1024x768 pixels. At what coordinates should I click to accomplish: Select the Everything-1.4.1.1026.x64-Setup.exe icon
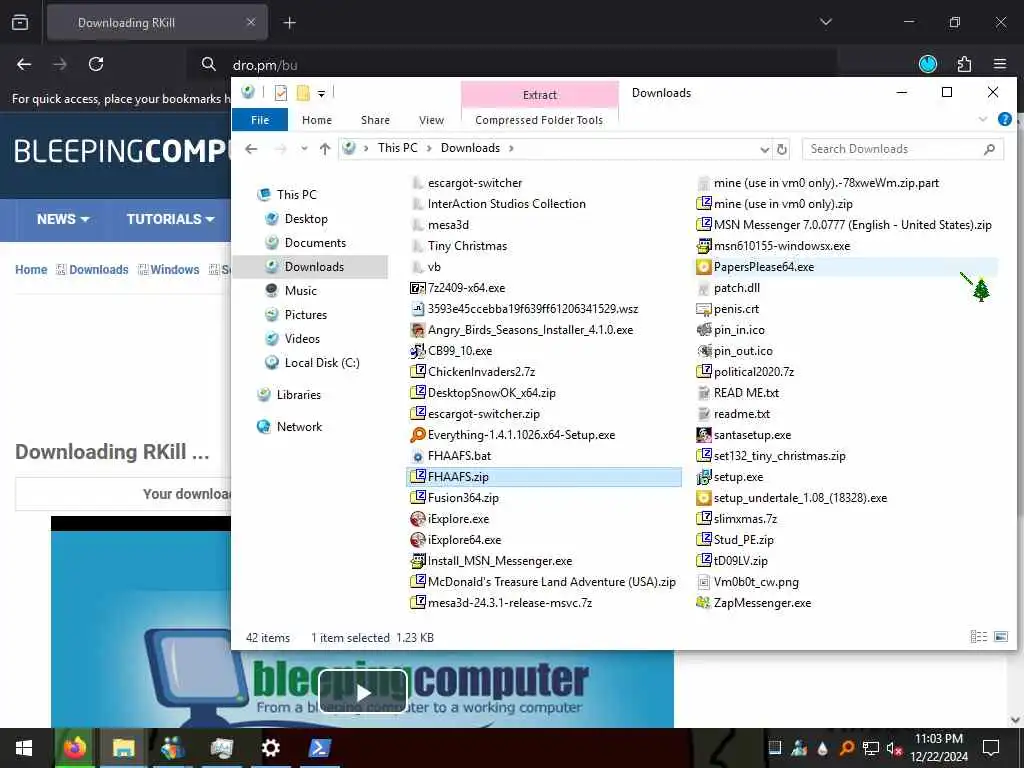click(417, 435)
